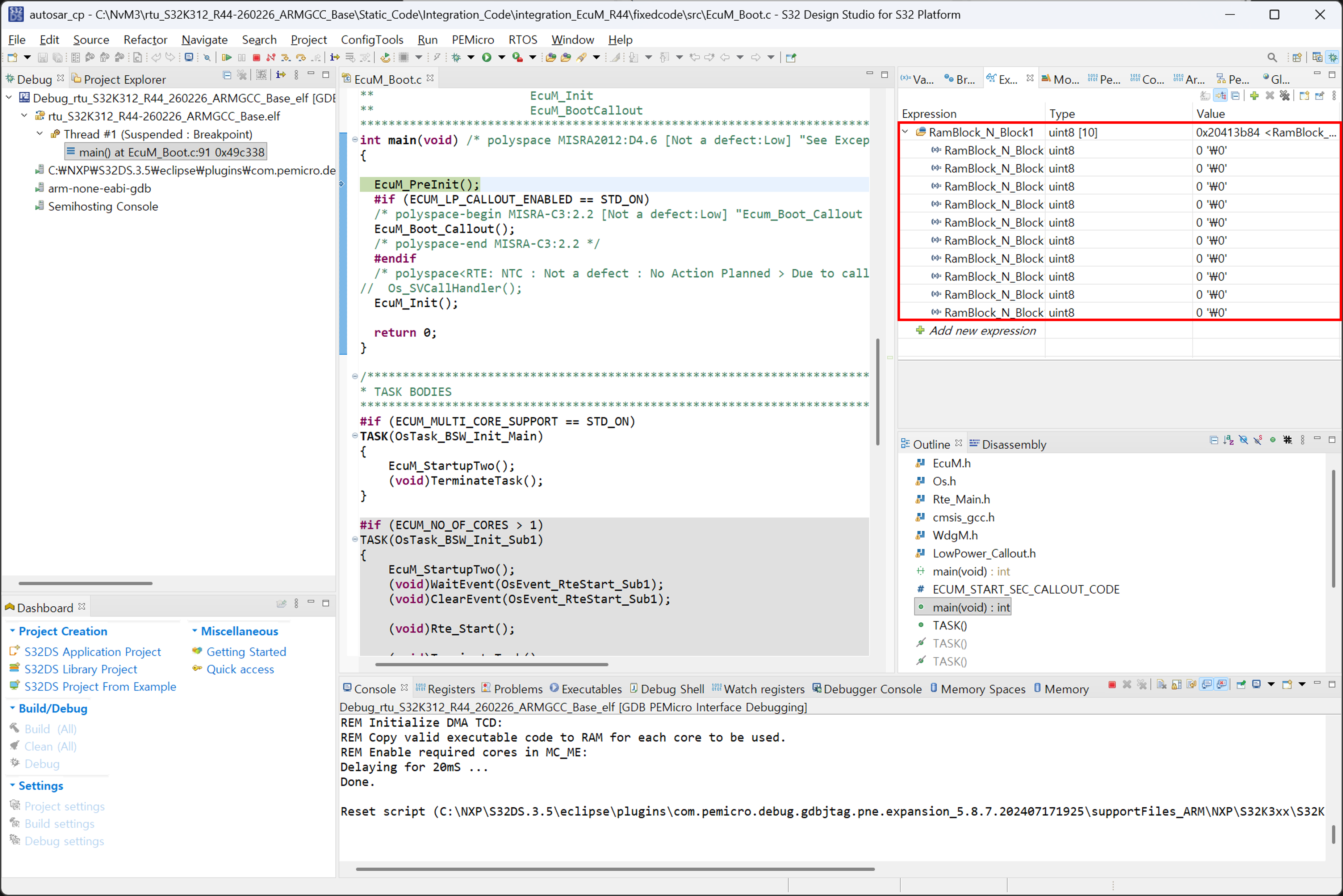Image resolution: width=1343 pixels, height=896 pixels.
Task: Collapse all in the Expressions view toolbar
Action: (x=1235, y=96)
